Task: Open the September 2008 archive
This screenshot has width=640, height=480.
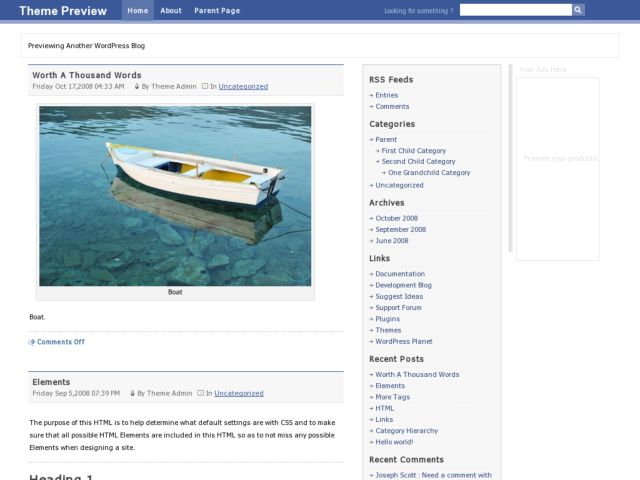Action: [x=401, y=229]
